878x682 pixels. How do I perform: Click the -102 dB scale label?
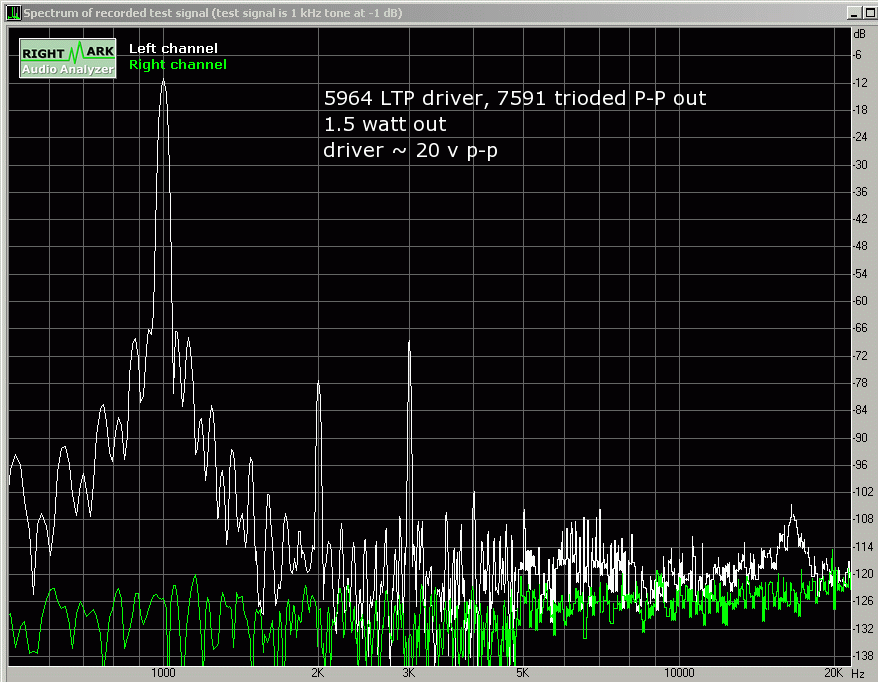tap(863, 492)
